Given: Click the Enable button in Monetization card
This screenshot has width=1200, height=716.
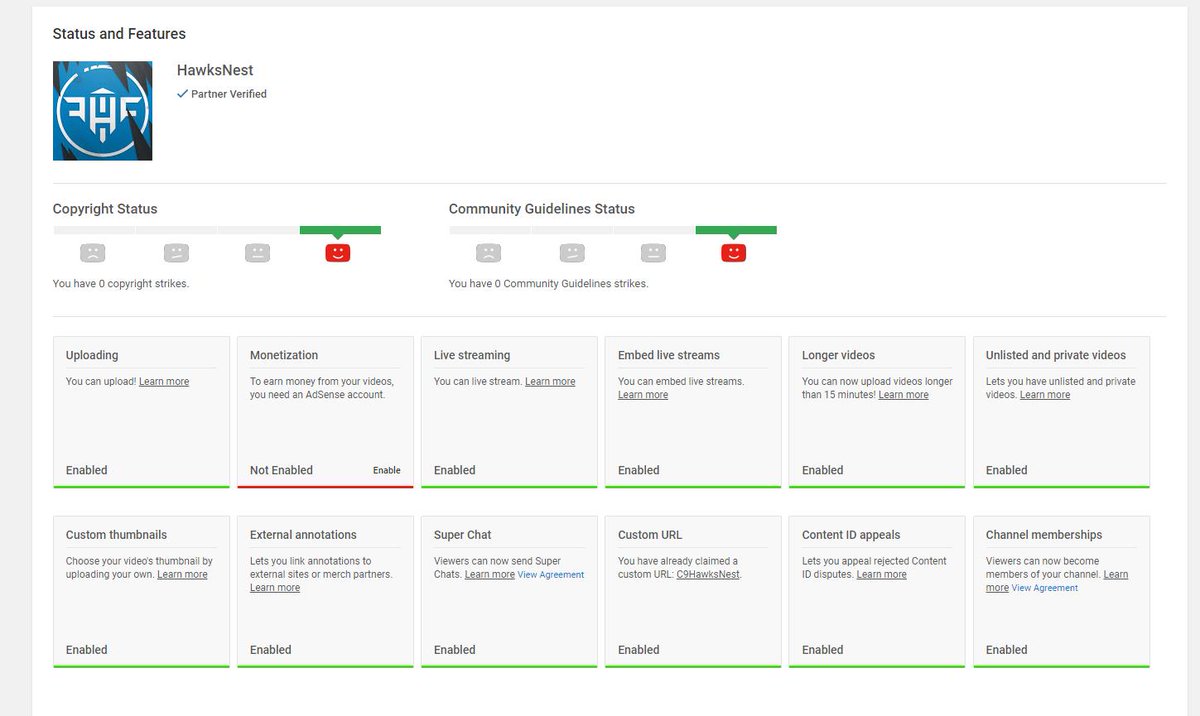Looking at the screenshot, I should pos(387,470).
